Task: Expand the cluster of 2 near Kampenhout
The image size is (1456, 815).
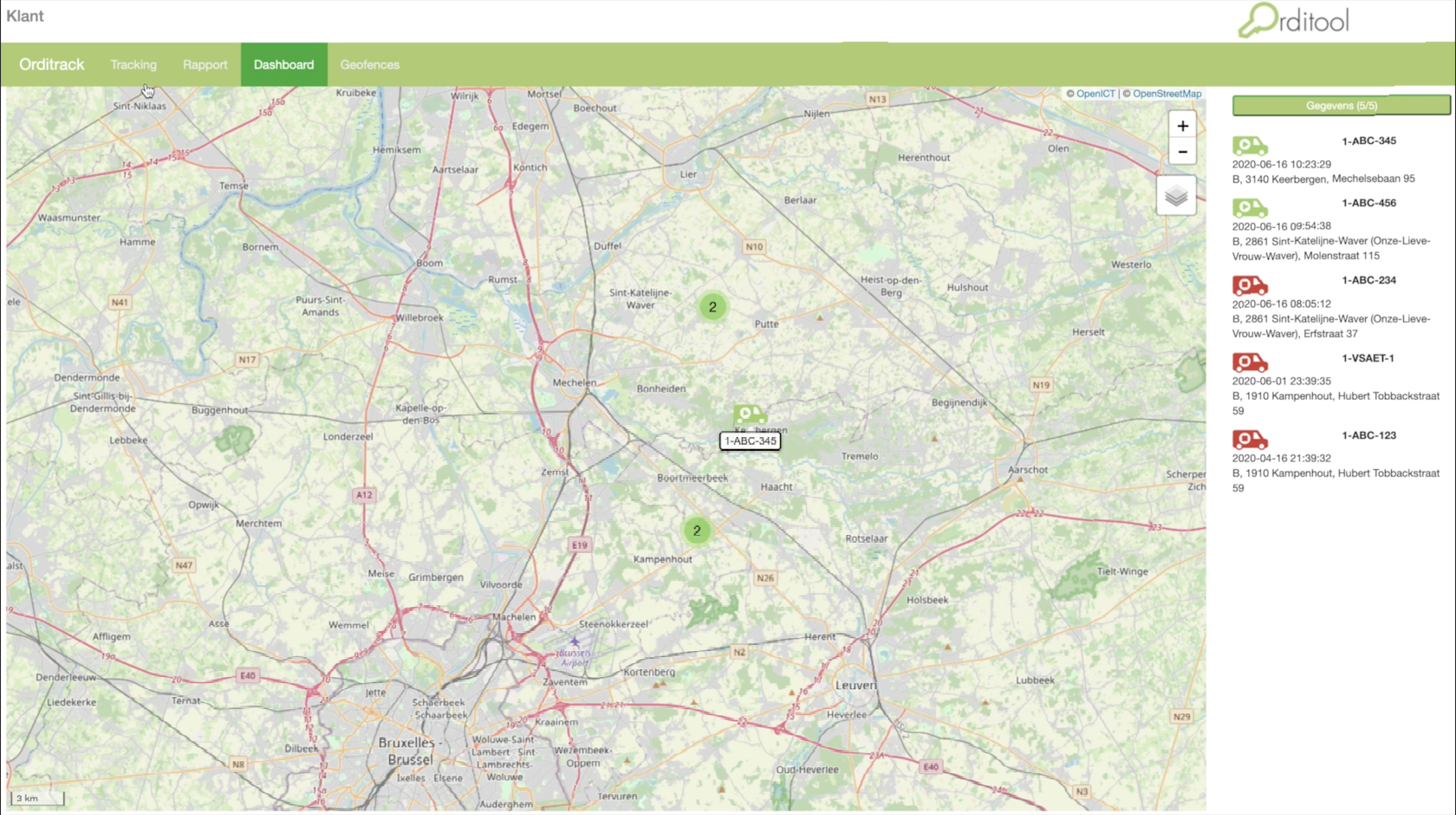Action: (697, 531)
